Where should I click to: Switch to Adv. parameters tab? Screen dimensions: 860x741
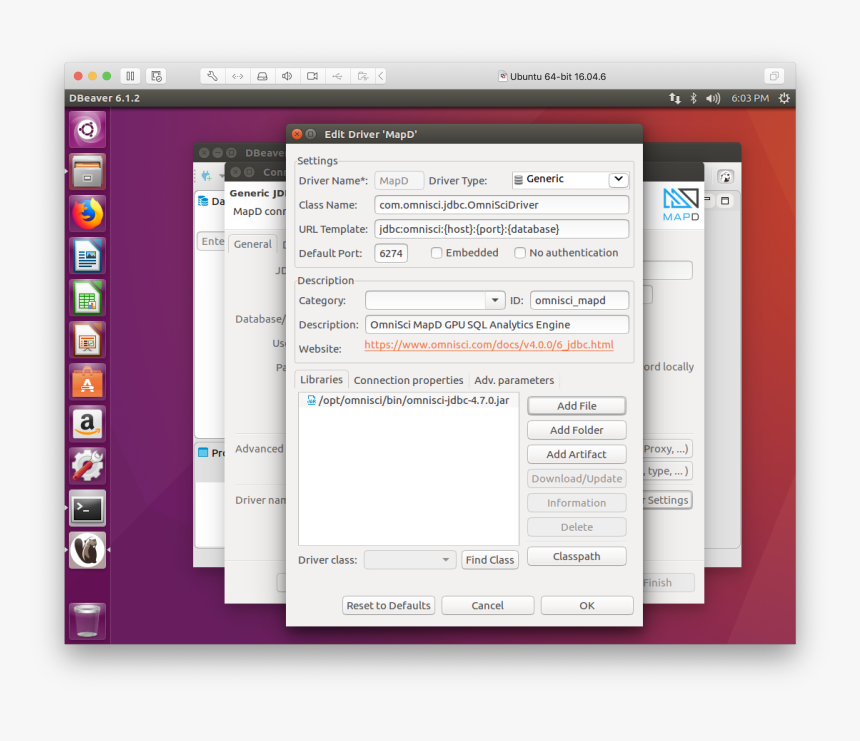[514, 380]
